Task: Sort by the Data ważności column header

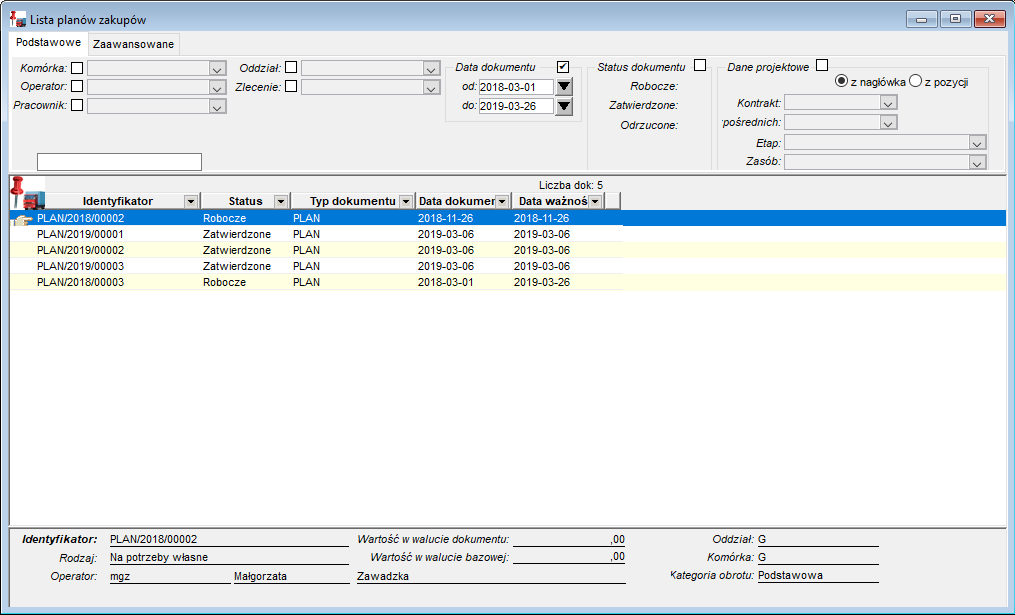Action: coord(552,201)
